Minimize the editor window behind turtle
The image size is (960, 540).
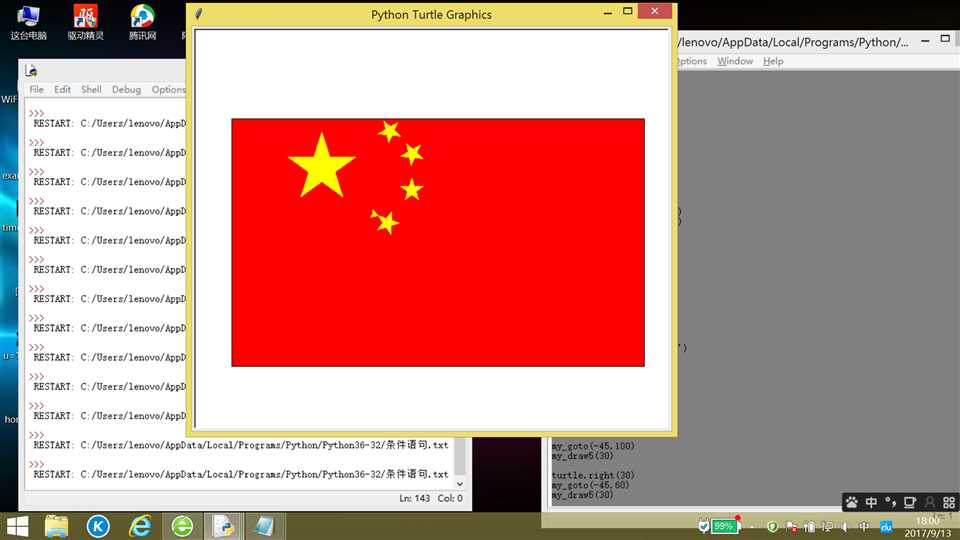(x=926, y=40)
